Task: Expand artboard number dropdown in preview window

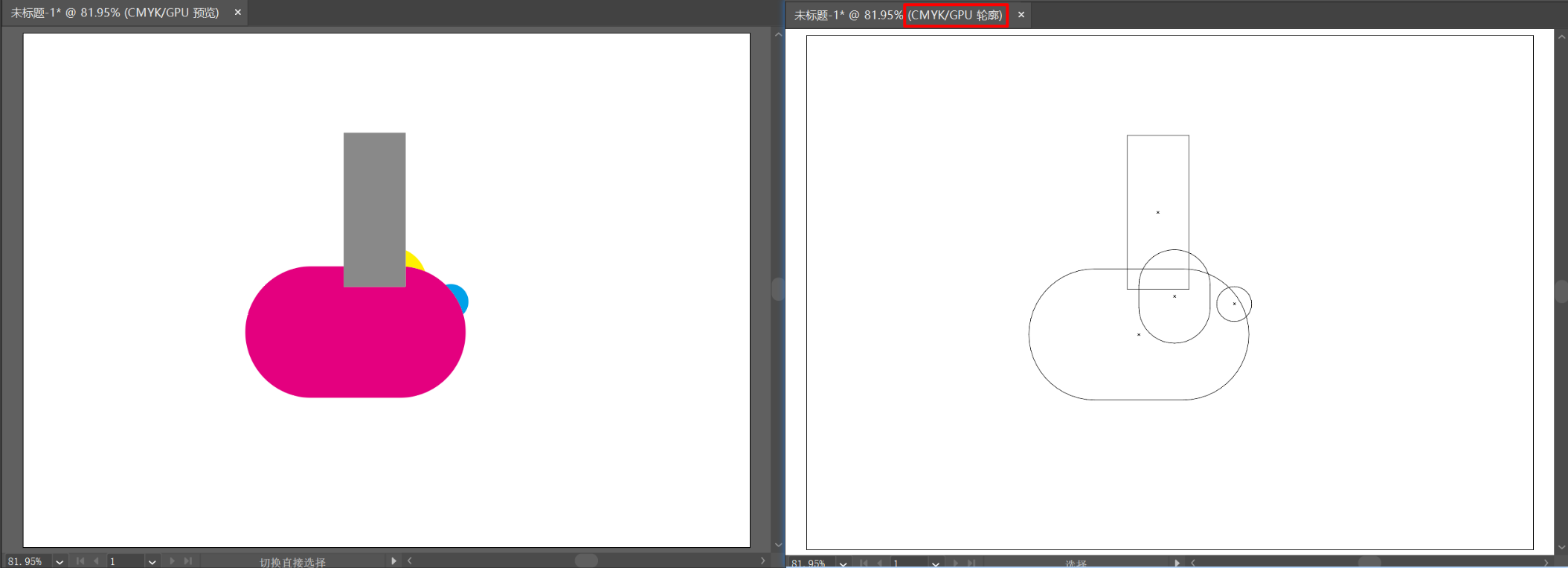Action: pyautogui.click(x=152, y=561)
